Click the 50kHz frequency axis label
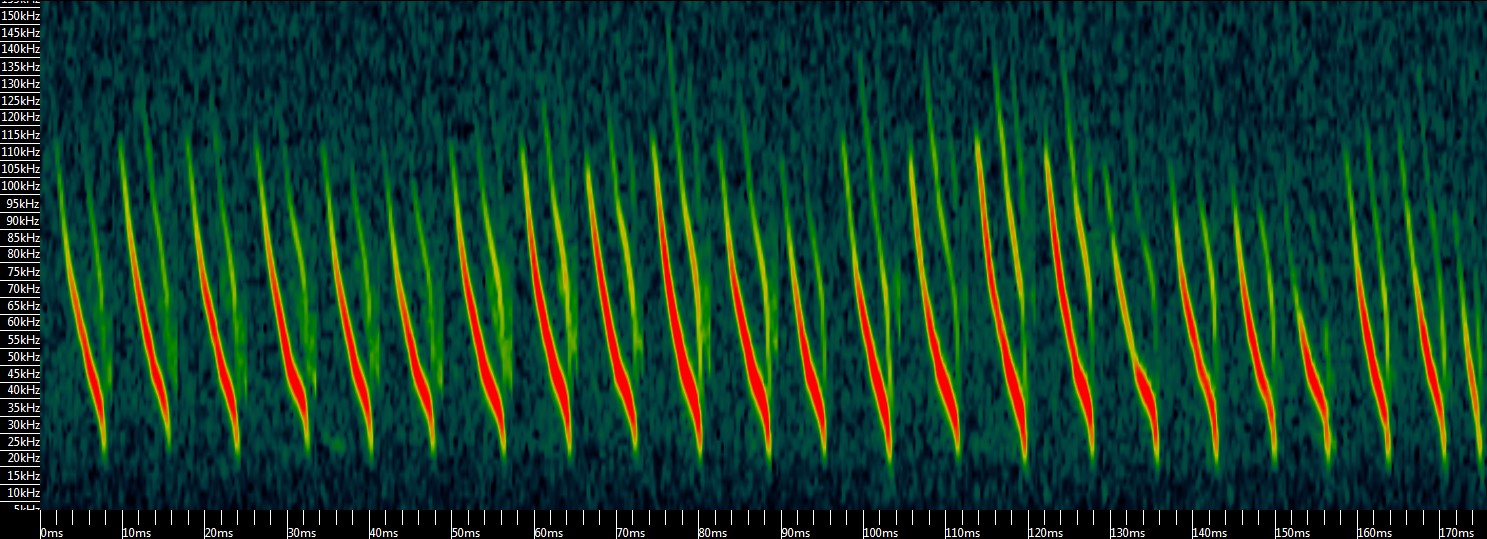The height and width of the screenshot is (539, 1487). click(x=20, y=356)
